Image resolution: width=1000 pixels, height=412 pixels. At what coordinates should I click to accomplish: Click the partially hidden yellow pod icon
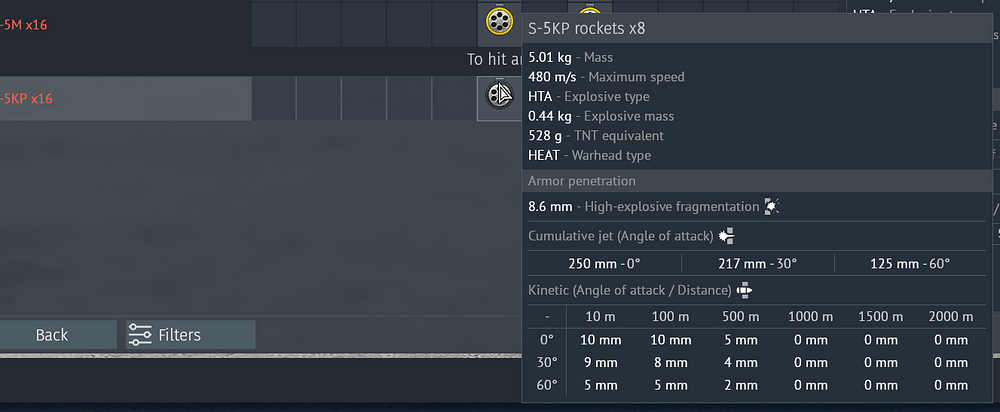coord(589,12)
